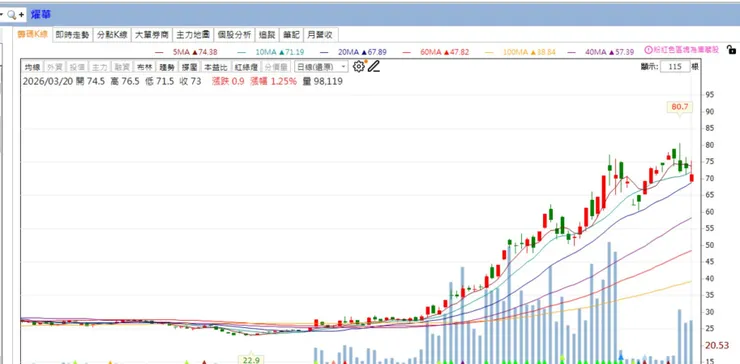The image size is (740, 364).
Task: Click the 20.53 value on price axis
Action: (x=717, y=346)
